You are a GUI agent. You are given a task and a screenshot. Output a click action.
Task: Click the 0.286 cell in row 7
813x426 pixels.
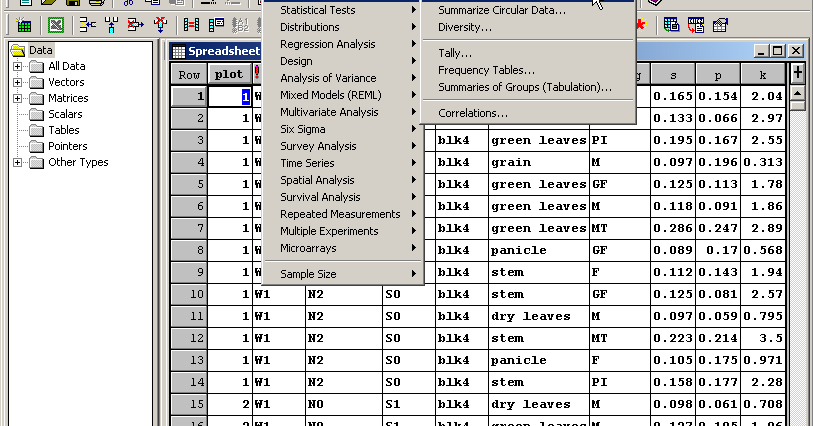coord(672,228)
